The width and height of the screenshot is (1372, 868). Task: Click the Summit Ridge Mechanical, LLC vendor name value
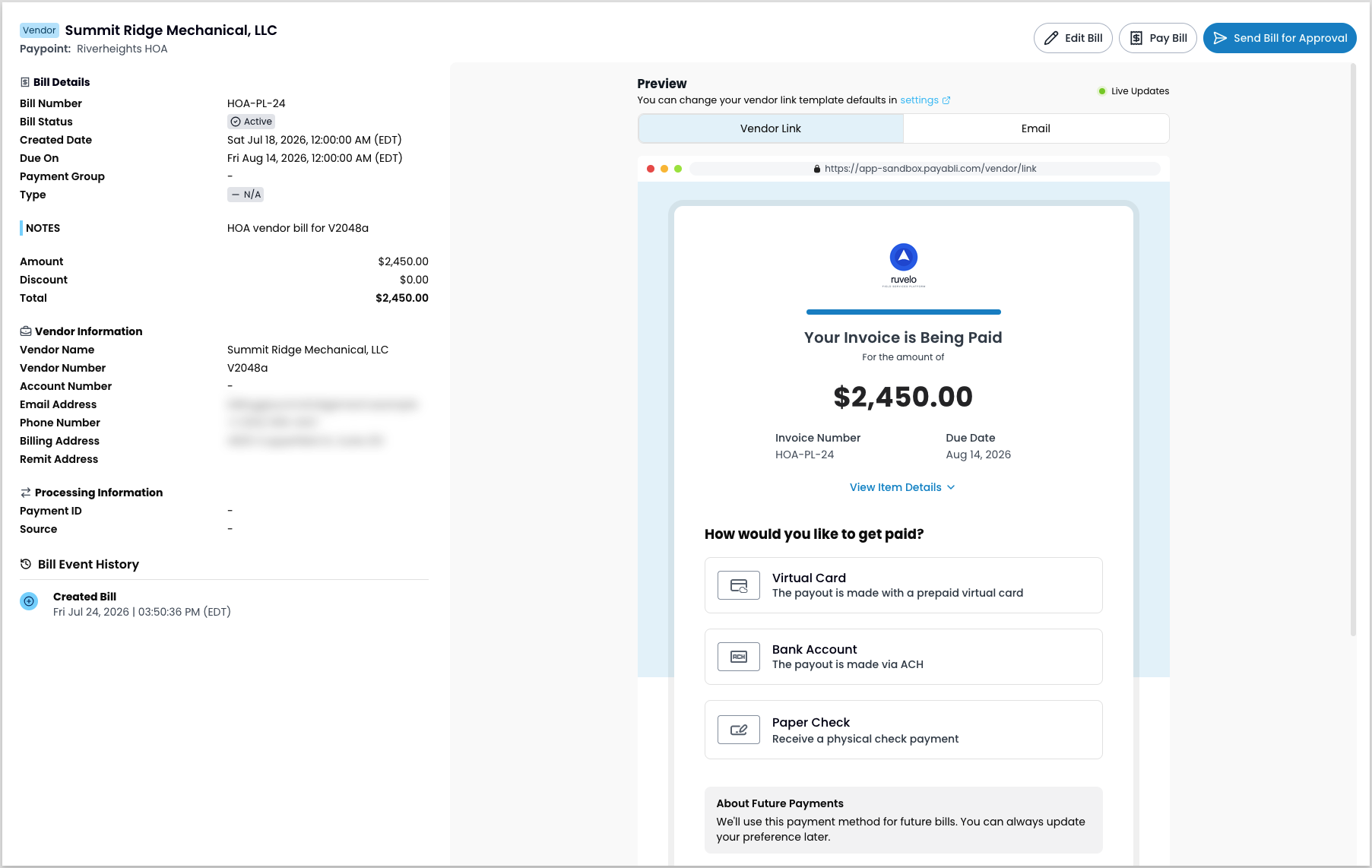tap(308, 350)
